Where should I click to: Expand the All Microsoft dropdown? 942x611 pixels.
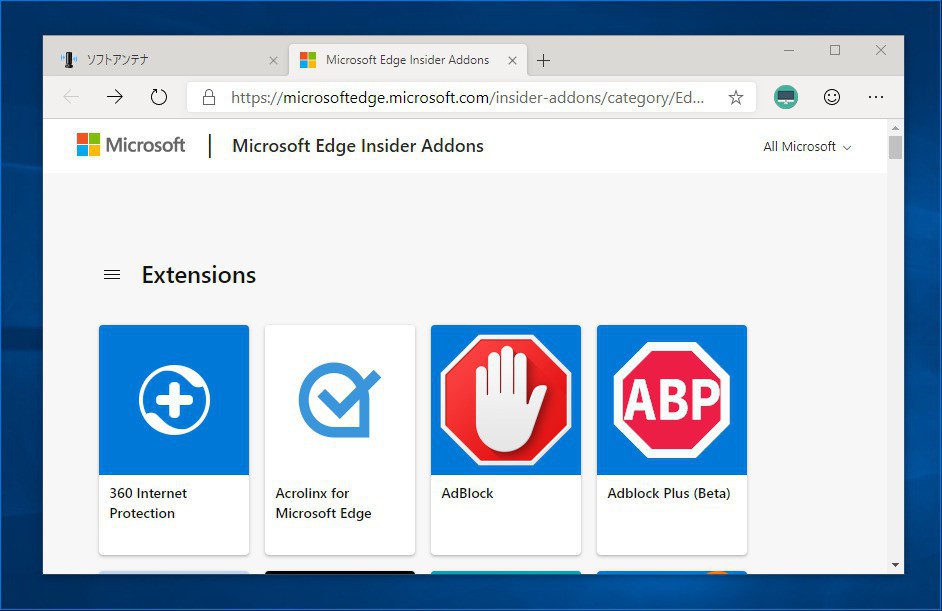807,147
